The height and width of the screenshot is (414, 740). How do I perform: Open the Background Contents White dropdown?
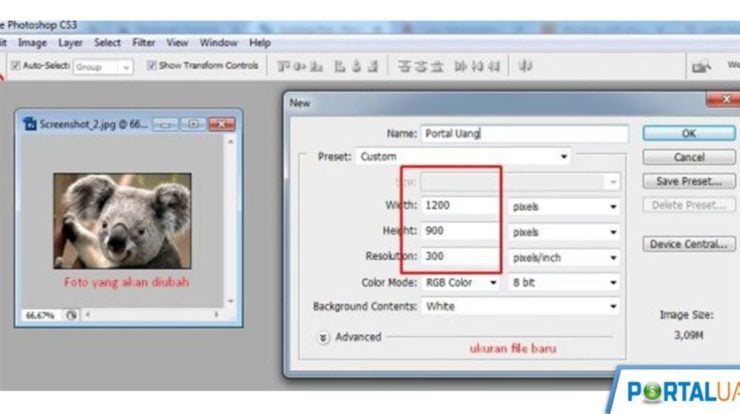pyautogui.click(x=520, y=306)
